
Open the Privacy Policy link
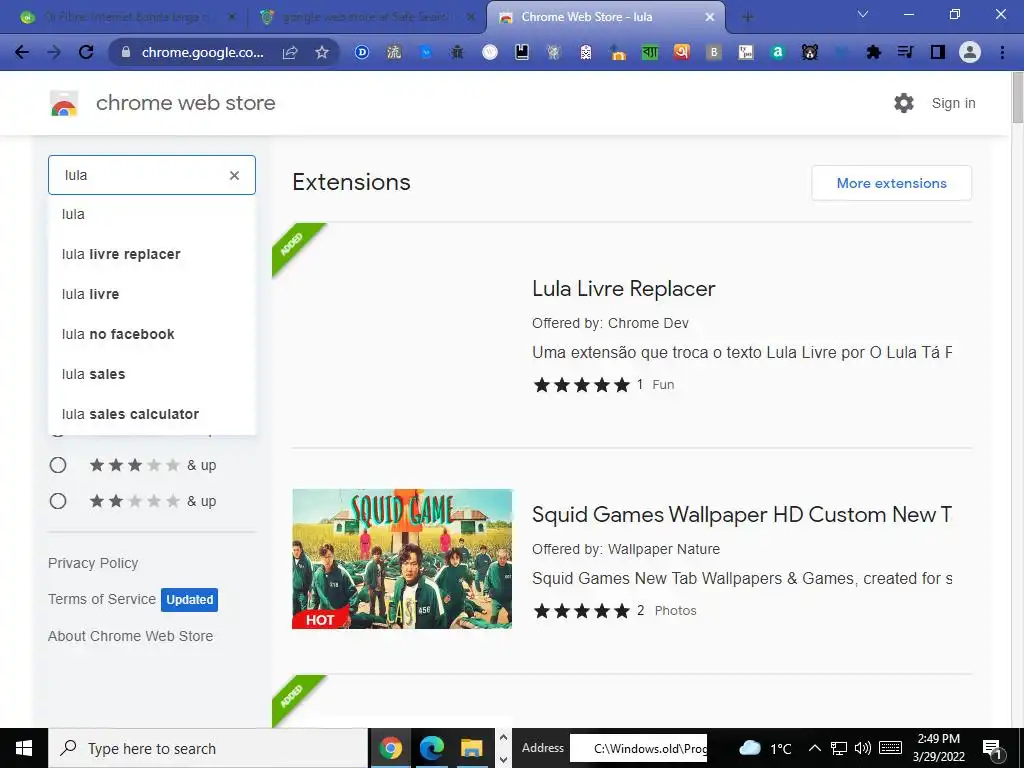pyautogui.click(x=93, y=563)
